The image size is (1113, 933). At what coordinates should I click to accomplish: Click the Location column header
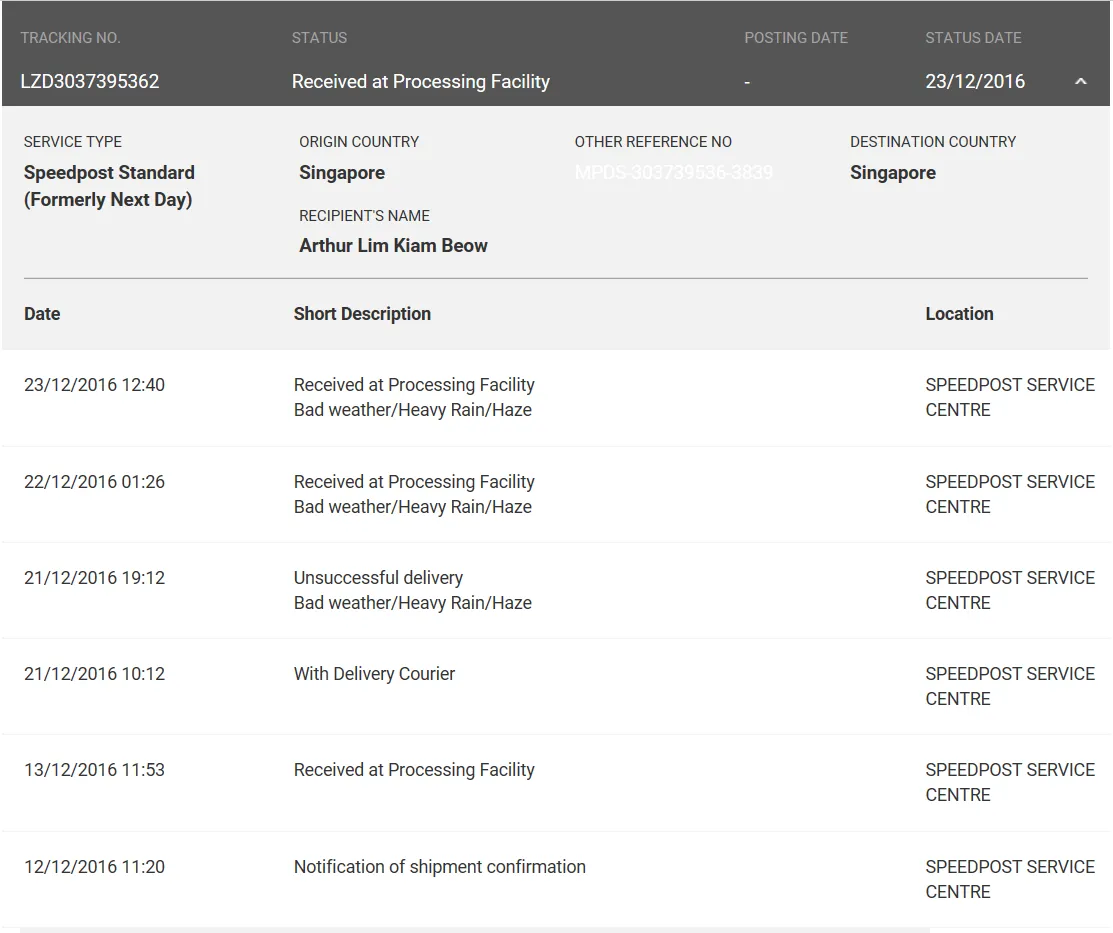coord(959,314)
